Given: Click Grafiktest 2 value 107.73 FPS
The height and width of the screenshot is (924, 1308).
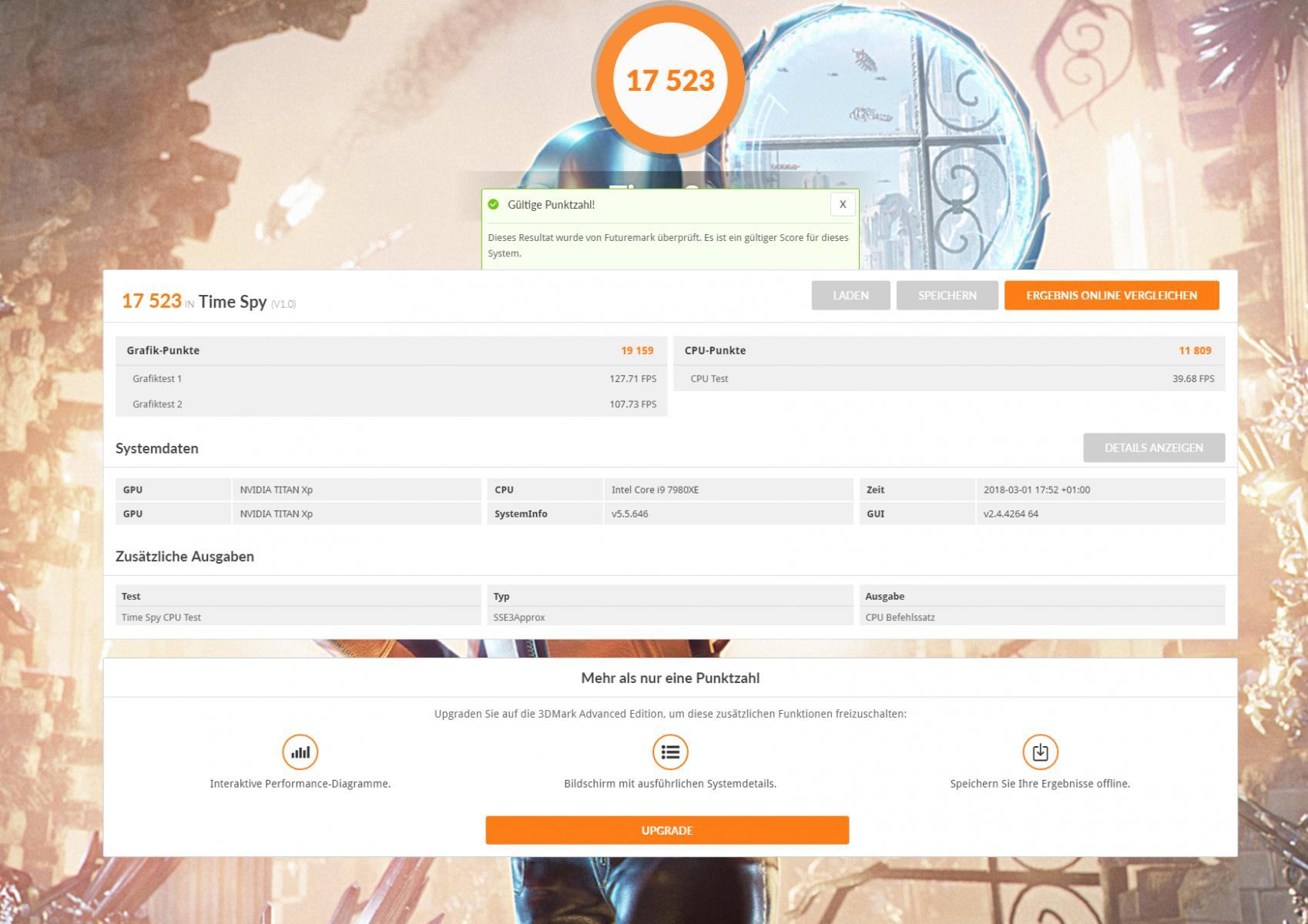Looking at the screenshot, I should coord(633,404).
